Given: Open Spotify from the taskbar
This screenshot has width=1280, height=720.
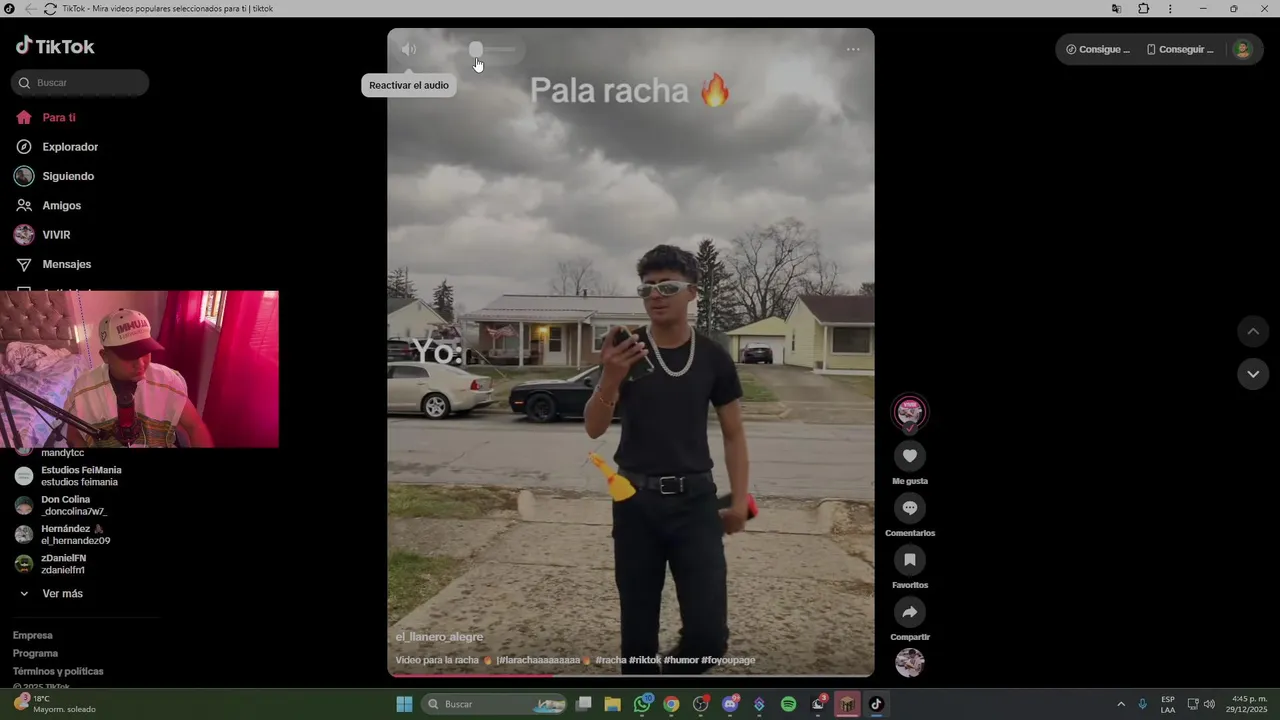Looking at the screenshot, I should (x=788, y=704).
